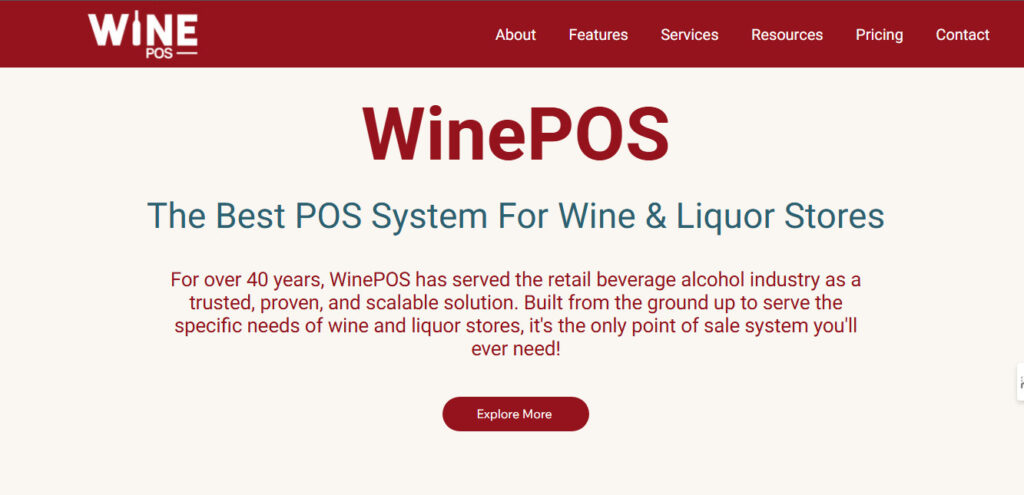Open the About menu item
The height and width of the screenshot is (495, 1024).
coord(515,35)
